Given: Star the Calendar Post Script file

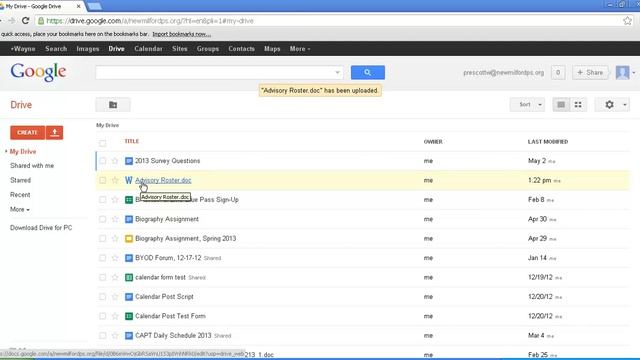Looking at the screenshot, I should click(x=115, y=297).
